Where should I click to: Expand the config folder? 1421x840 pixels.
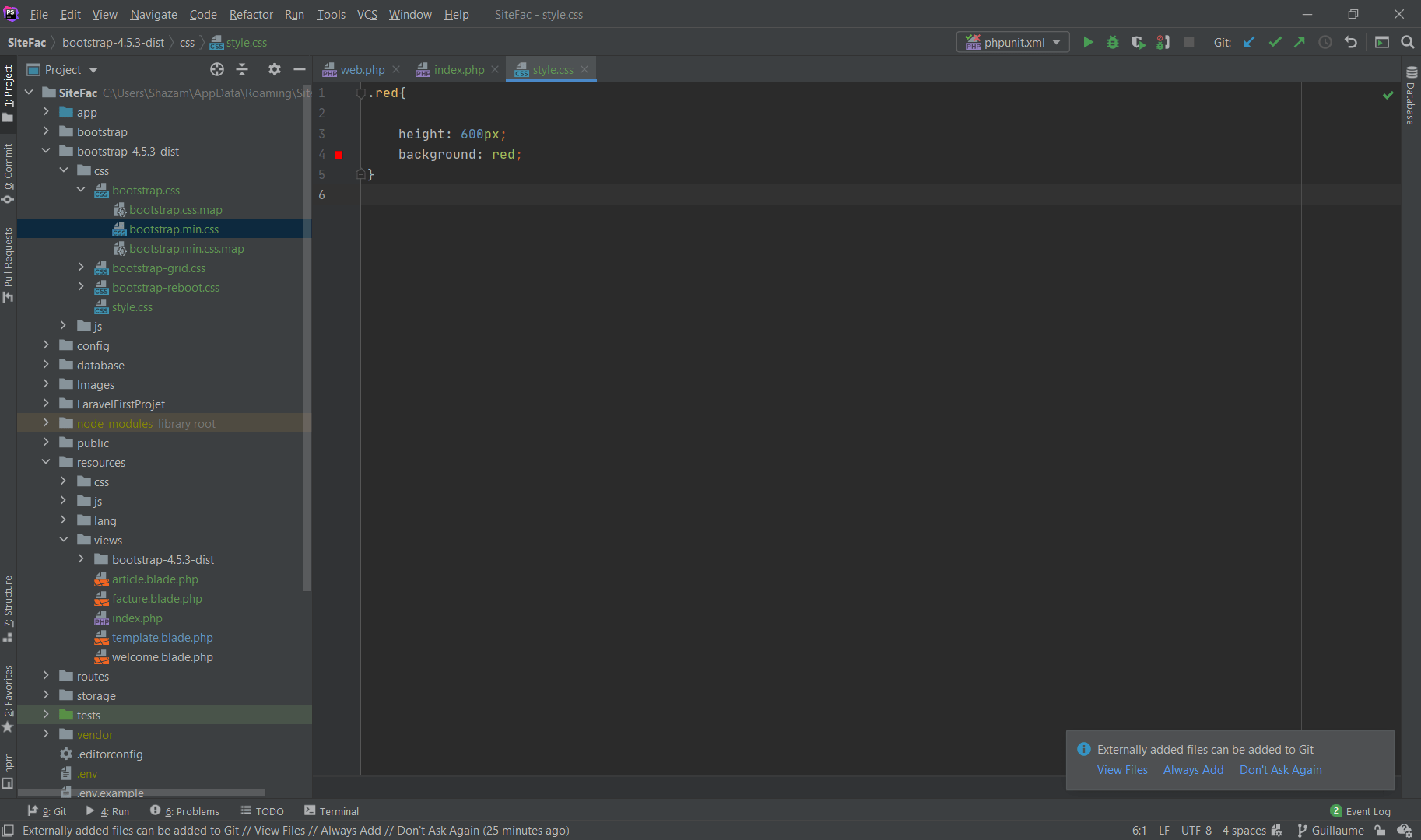point(46,345)
